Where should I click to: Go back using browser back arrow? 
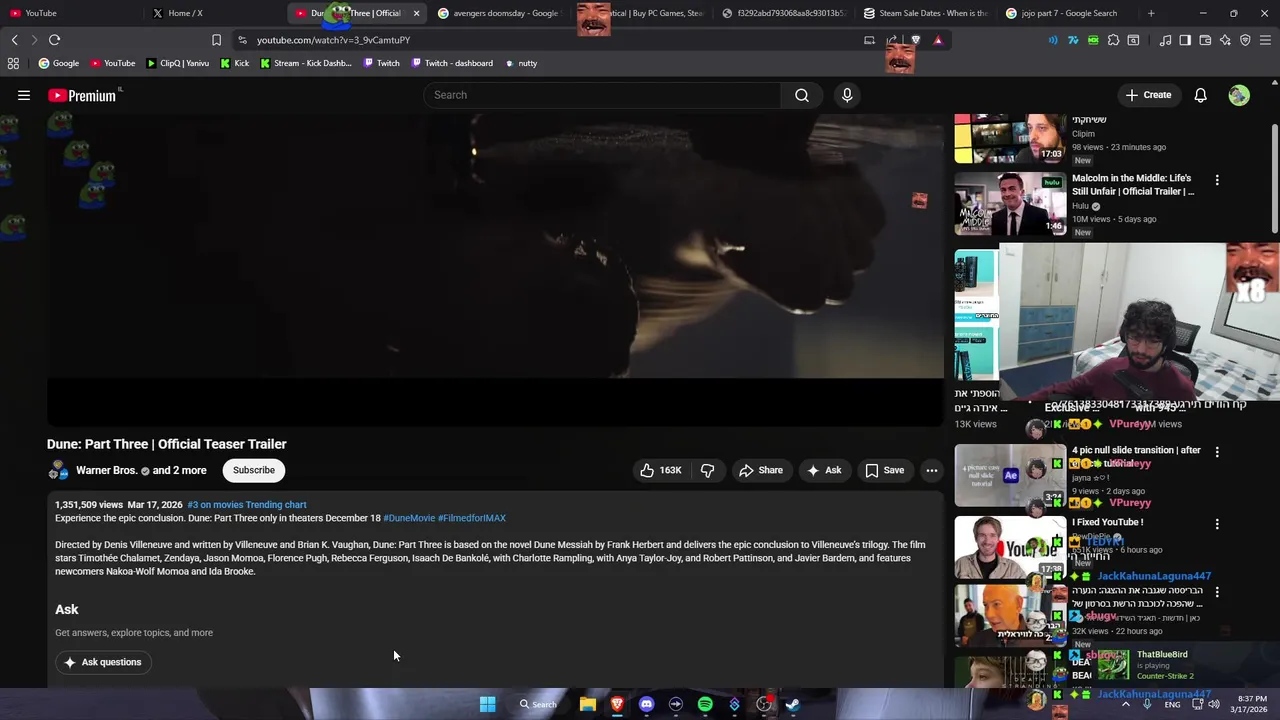pos(14,40)
